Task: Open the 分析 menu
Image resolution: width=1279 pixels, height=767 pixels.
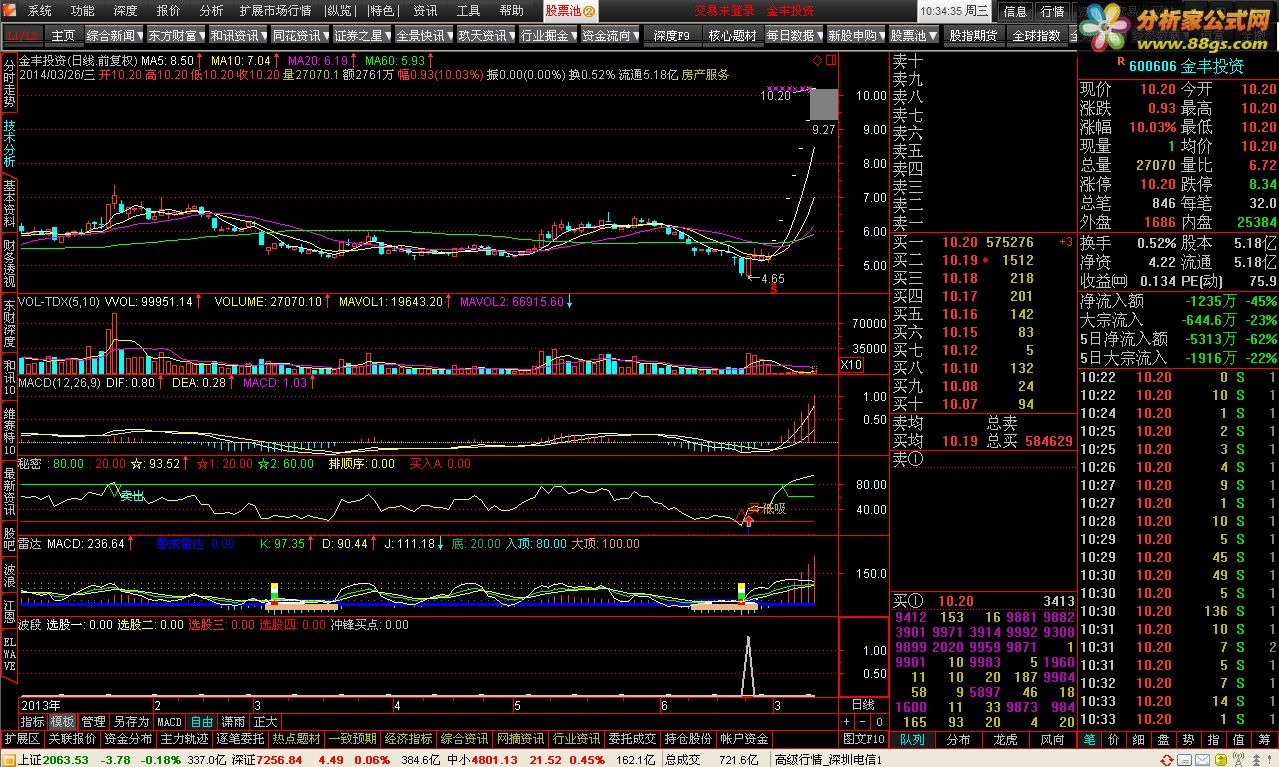Action: coord(211,11)
